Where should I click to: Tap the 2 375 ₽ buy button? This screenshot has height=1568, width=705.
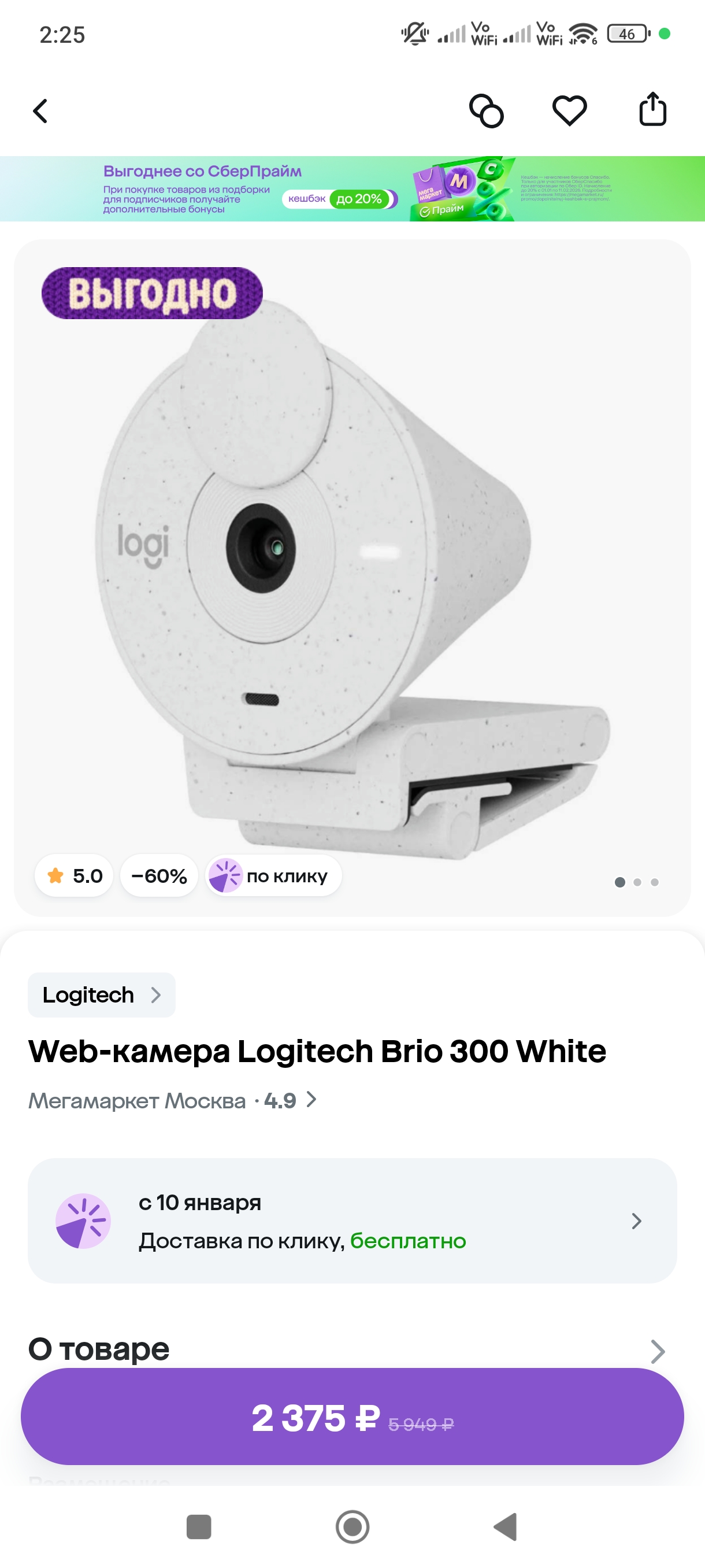(x=352, y=1417)
